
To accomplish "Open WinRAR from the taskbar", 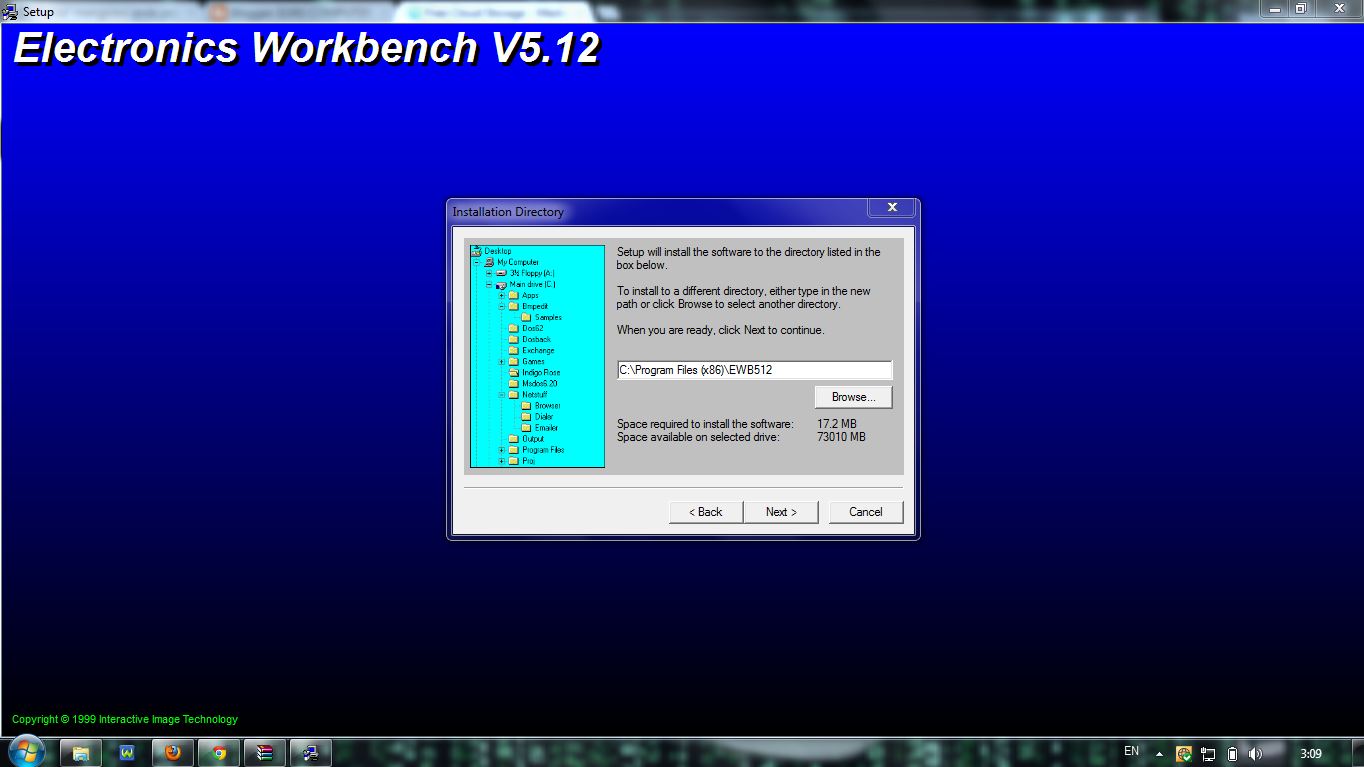I will click(265, 752).
